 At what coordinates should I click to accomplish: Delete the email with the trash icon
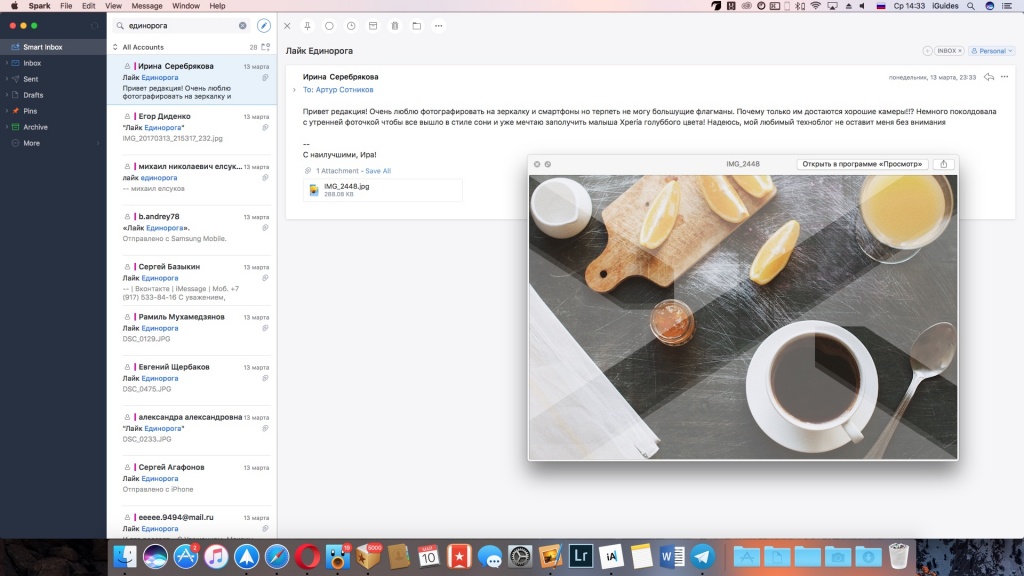click(x=395, y=25)
